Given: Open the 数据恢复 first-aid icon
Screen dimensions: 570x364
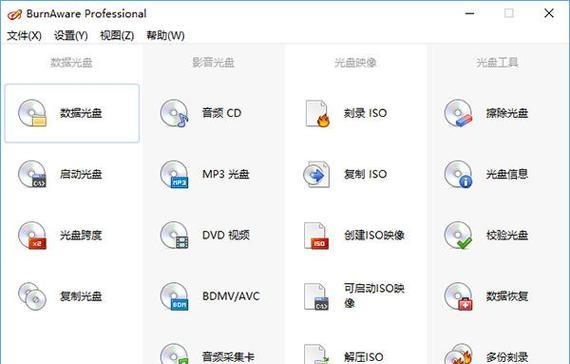Looking at the screenshot, I should coord(458,296).
